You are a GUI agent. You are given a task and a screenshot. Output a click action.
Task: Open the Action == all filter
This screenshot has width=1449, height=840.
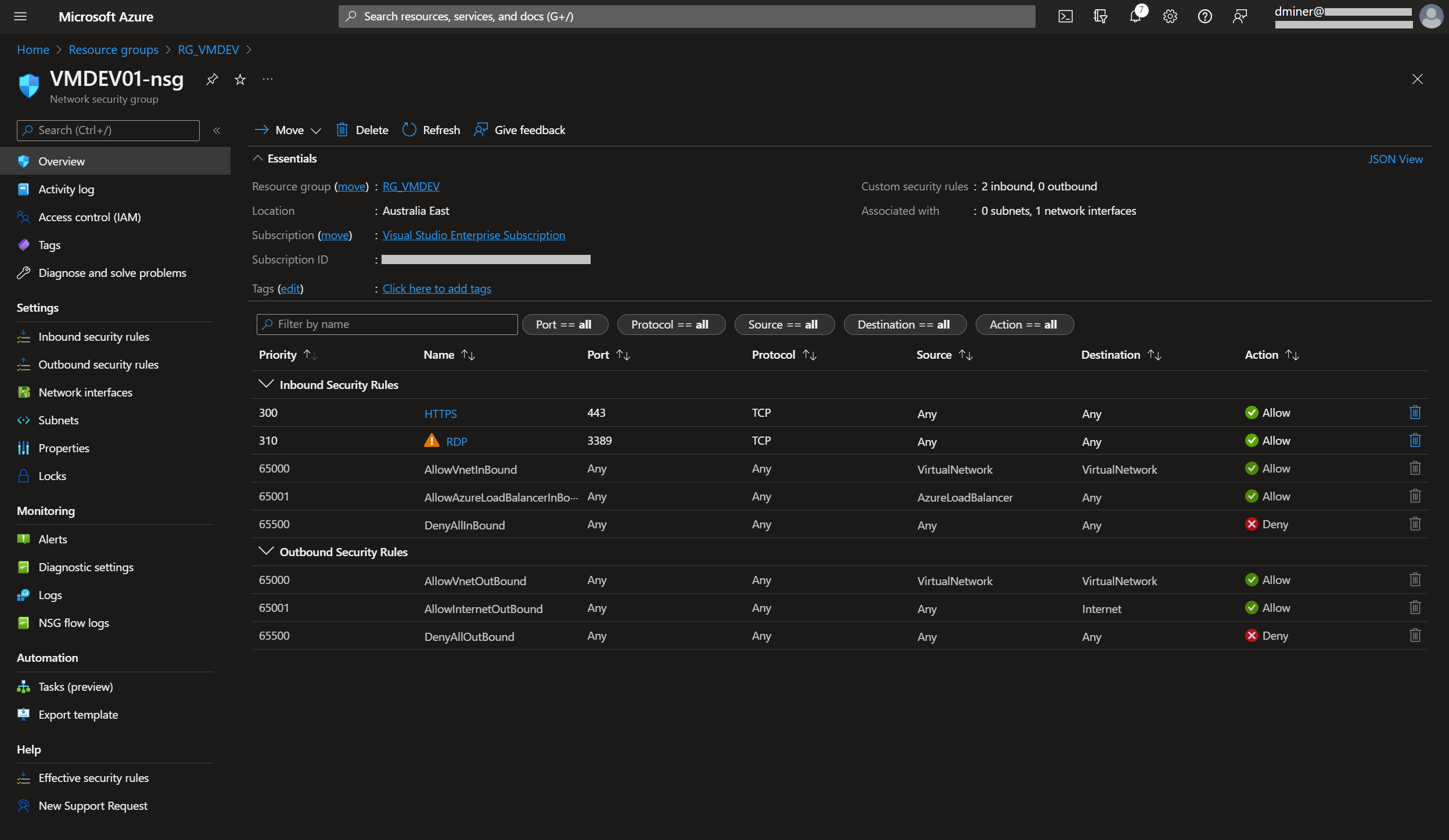(x=1024, y=325)
